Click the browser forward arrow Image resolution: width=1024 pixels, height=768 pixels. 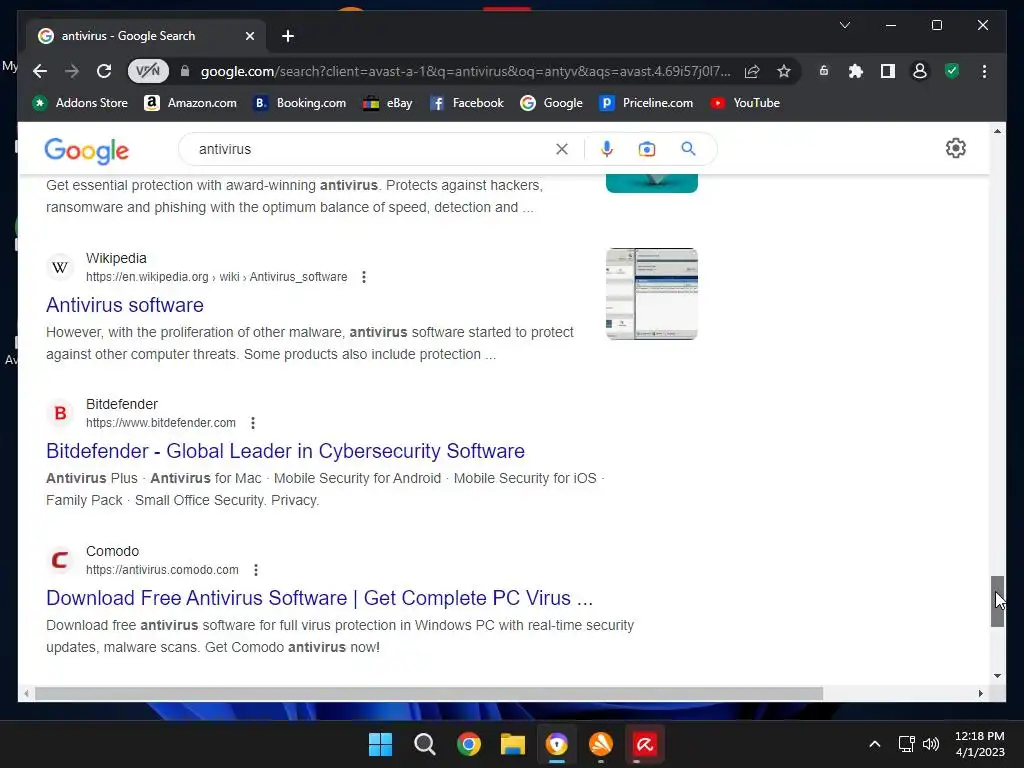pyautogui.click(x=72, y=71)
